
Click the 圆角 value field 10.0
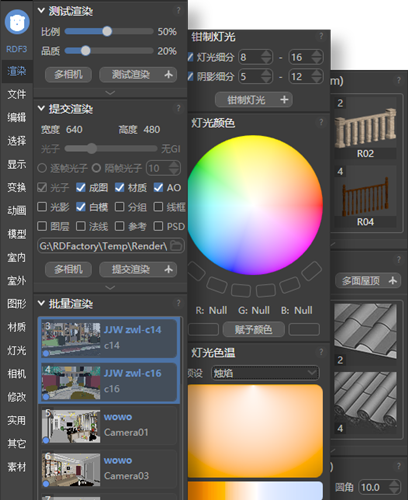[380, 487]
